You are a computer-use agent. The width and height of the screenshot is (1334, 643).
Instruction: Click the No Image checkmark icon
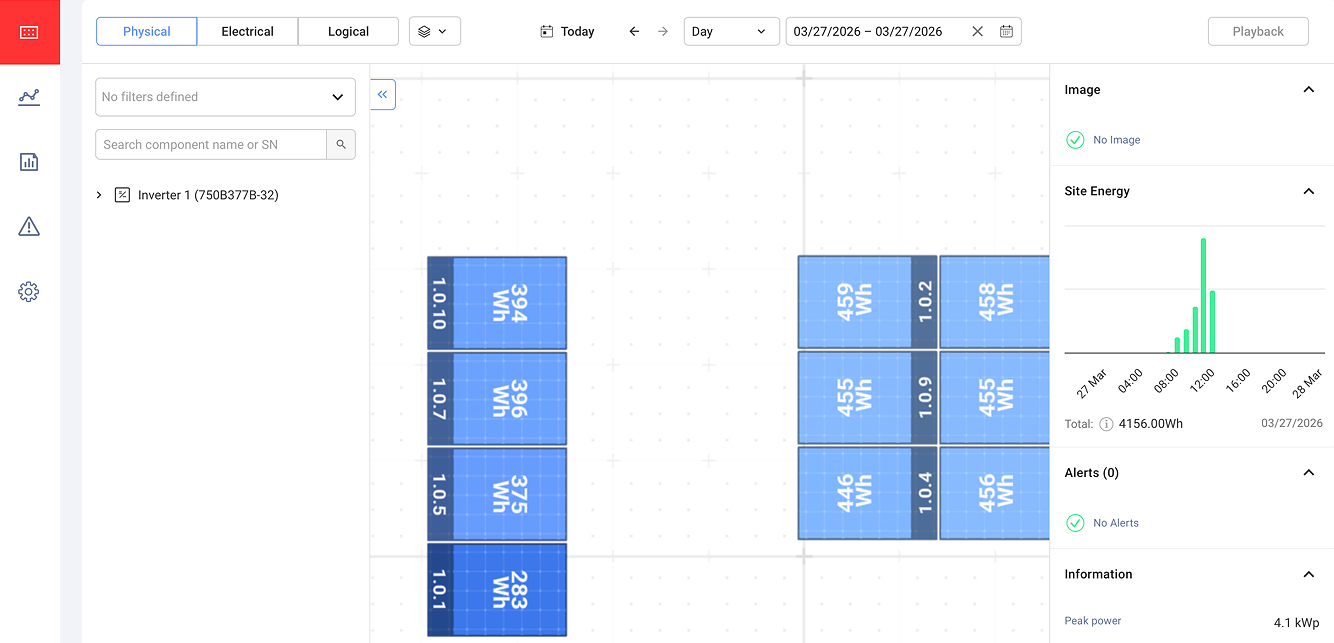coord(1075,140)
